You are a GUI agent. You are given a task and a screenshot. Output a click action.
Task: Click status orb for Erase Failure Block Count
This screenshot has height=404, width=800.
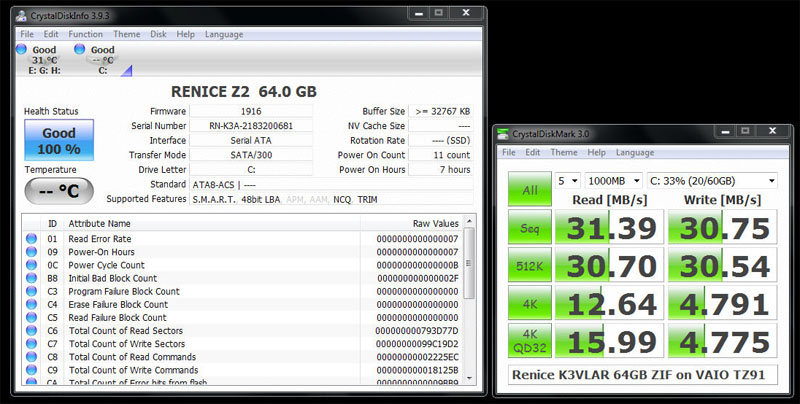(32, 305)
